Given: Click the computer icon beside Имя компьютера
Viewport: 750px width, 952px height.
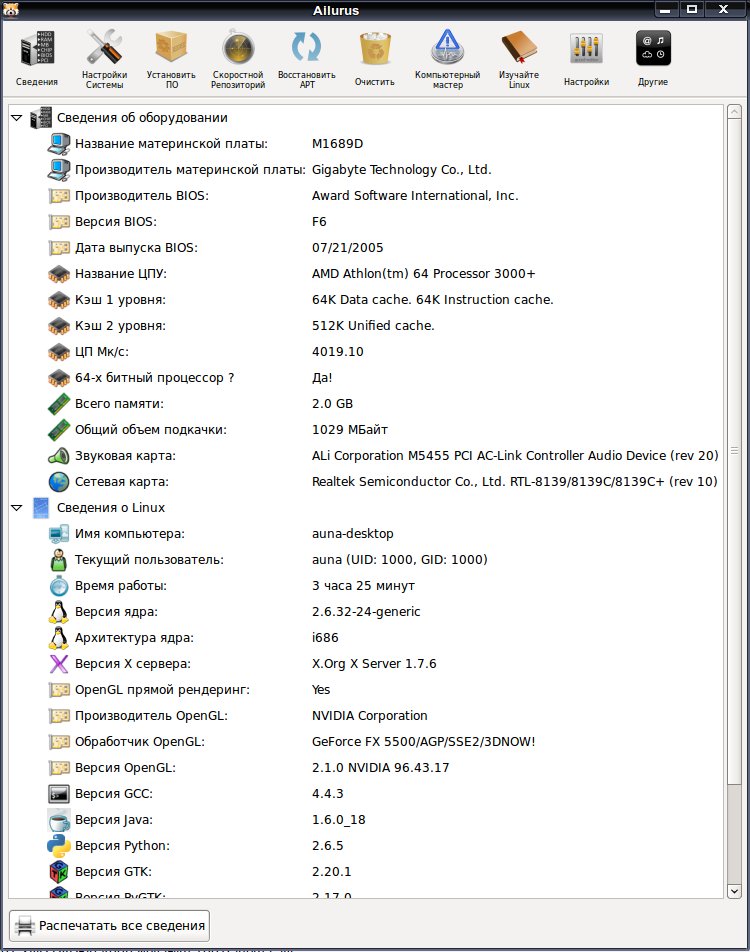Looking at the screenshot, I should (x=59, y=534).
